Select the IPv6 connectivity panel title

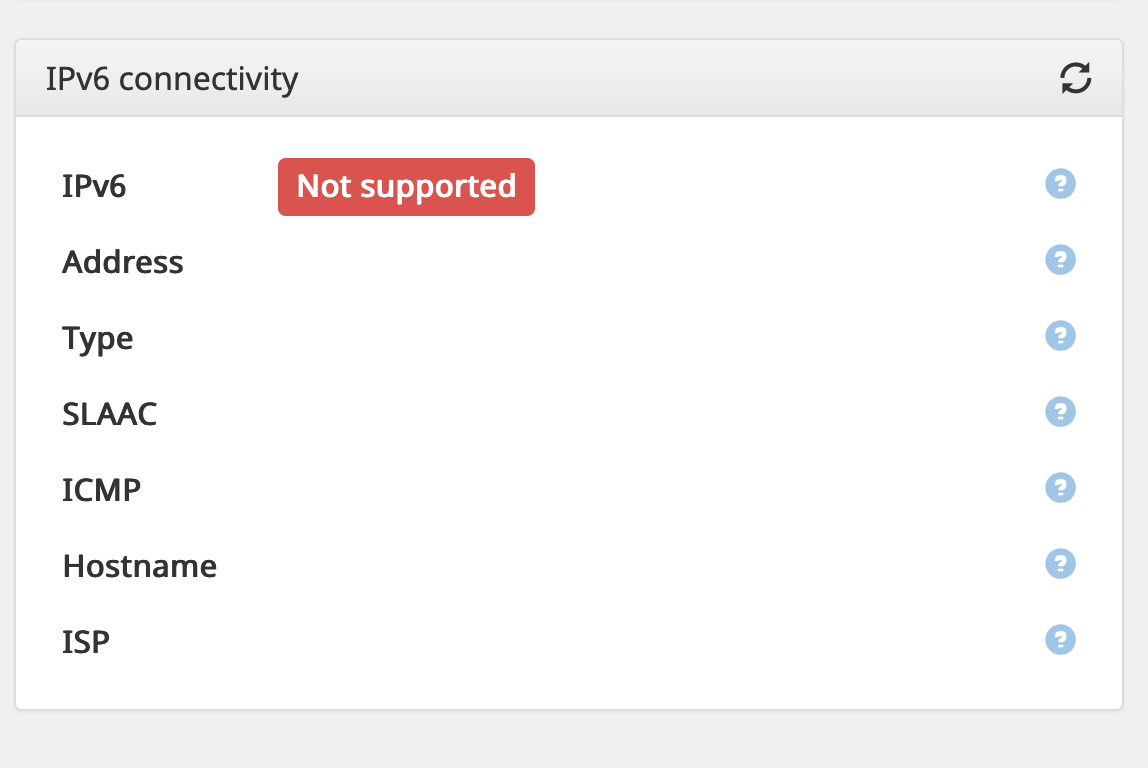172,78
